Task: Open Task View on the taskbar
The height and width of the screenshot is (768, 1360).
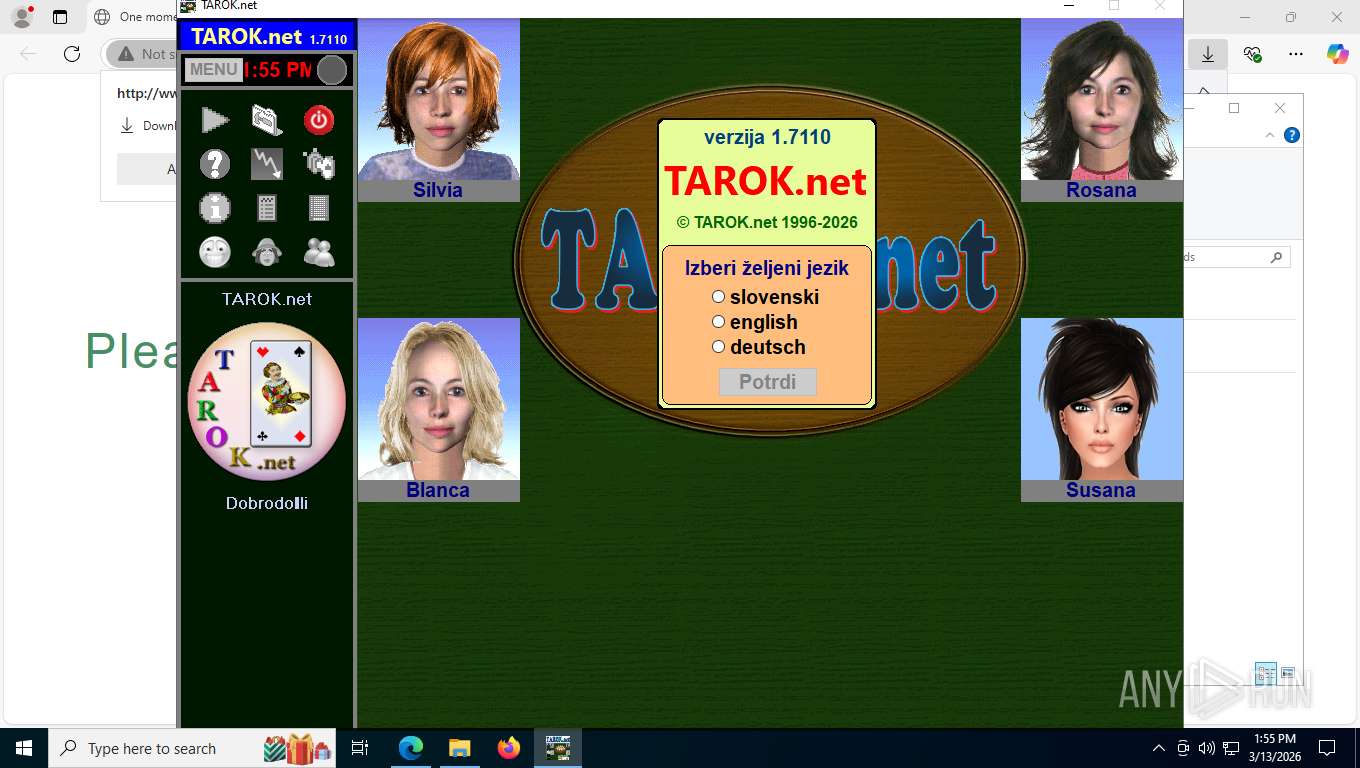Action: click(x=360, y=748)
